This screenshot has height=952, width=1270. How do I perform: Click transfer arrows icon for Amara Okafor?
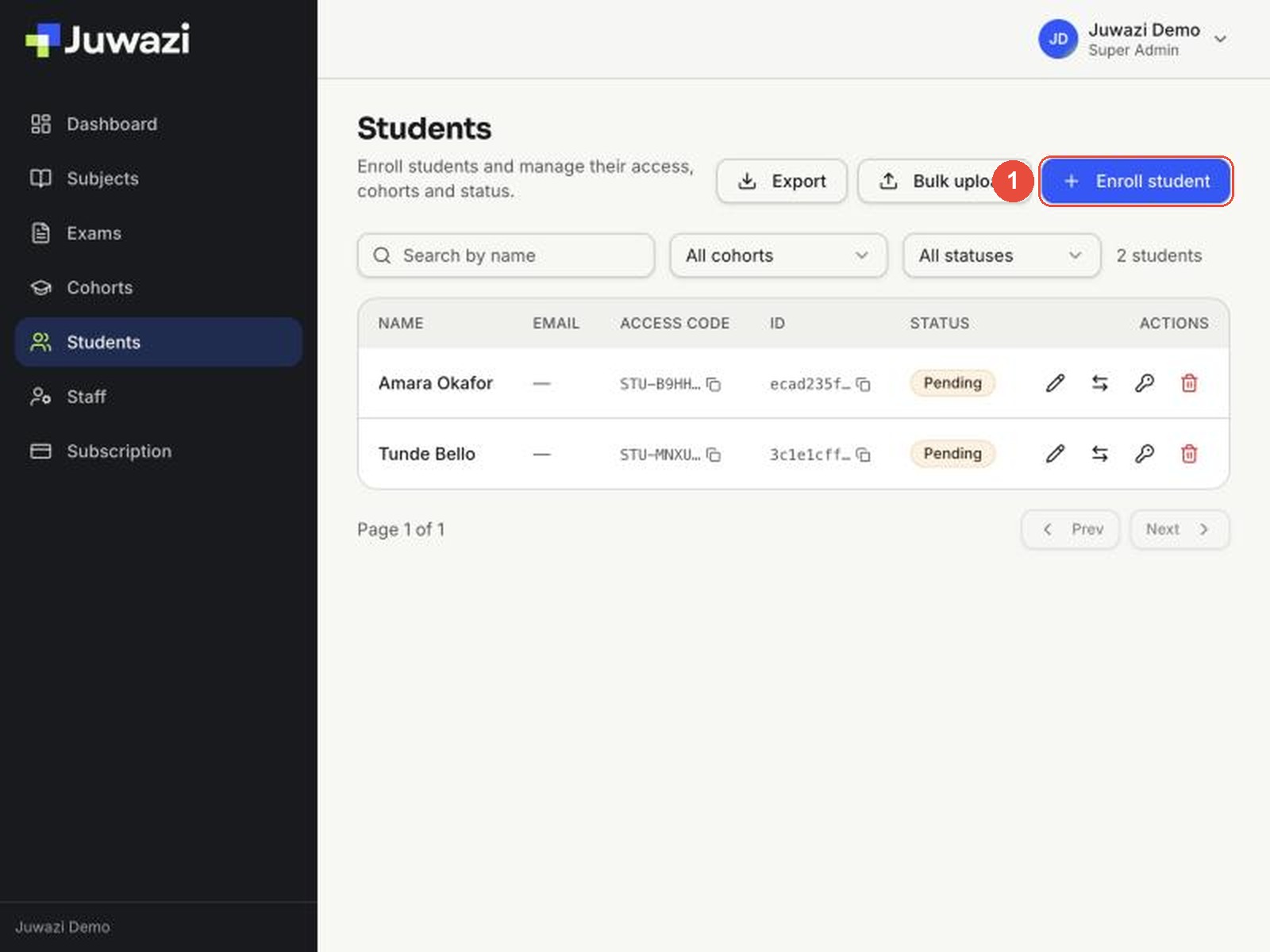pos(1099,383)
